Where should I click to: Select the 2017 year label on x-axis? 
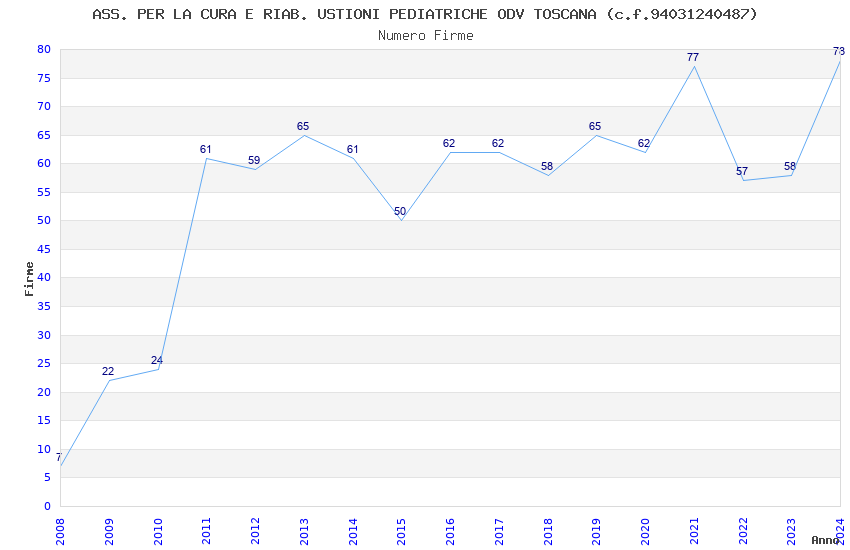[x=499, y=531]
